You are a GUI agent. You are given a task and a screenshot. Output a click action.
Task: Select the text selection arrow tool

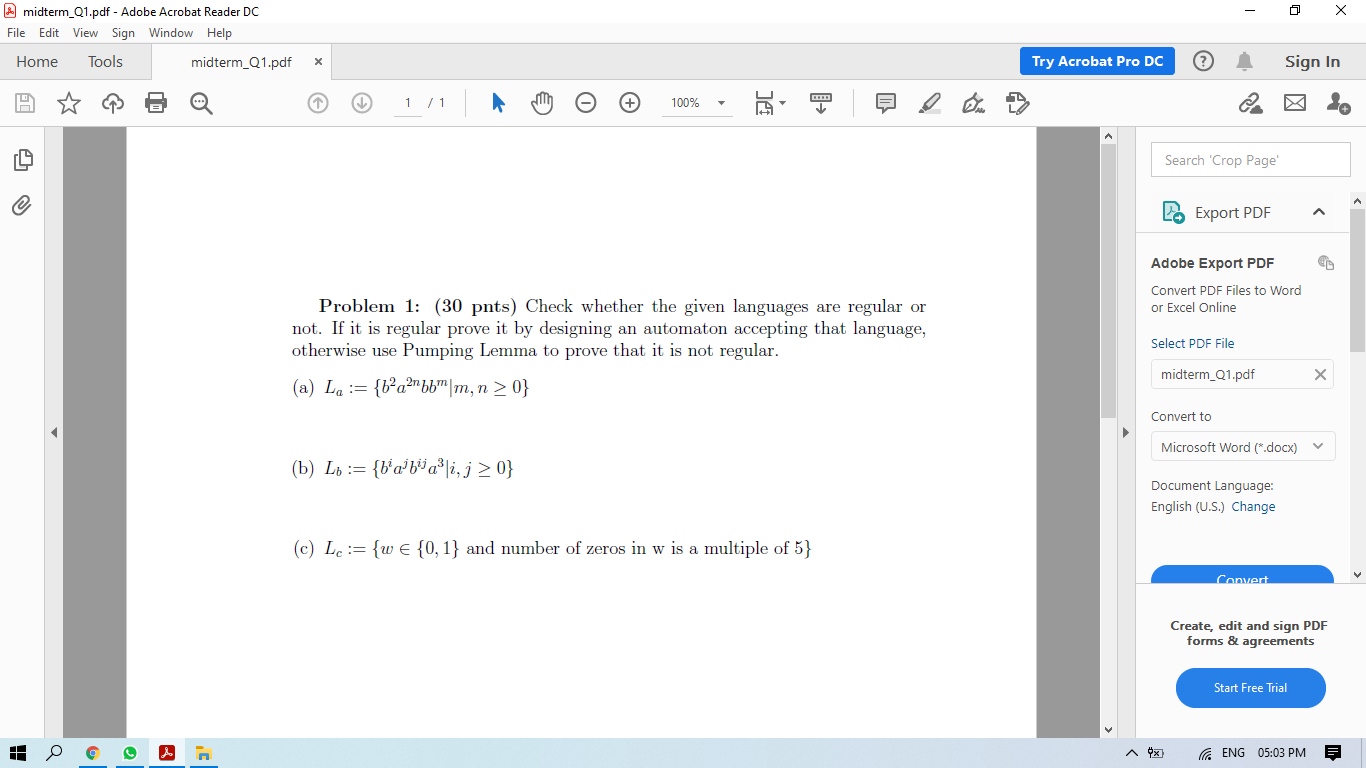pyautogui.click(x=497, y=103)
